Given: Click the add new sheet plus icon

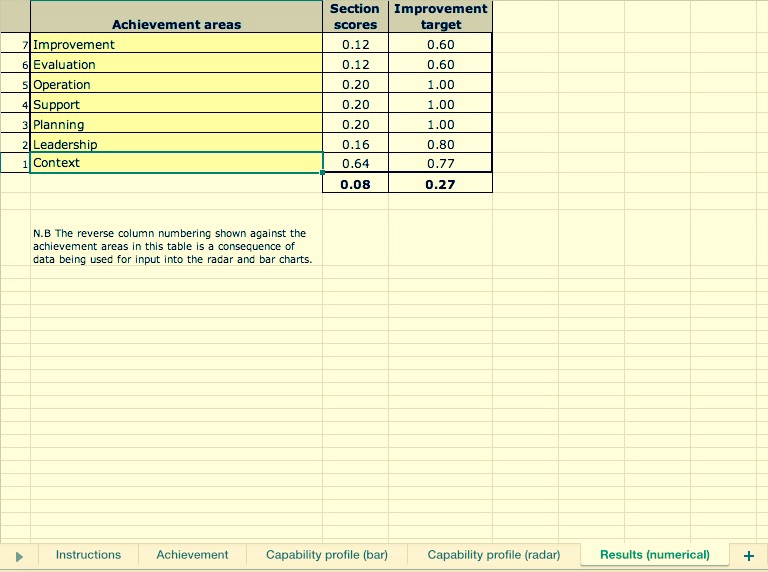Looking at the screenshot, I should click(748, 555).
